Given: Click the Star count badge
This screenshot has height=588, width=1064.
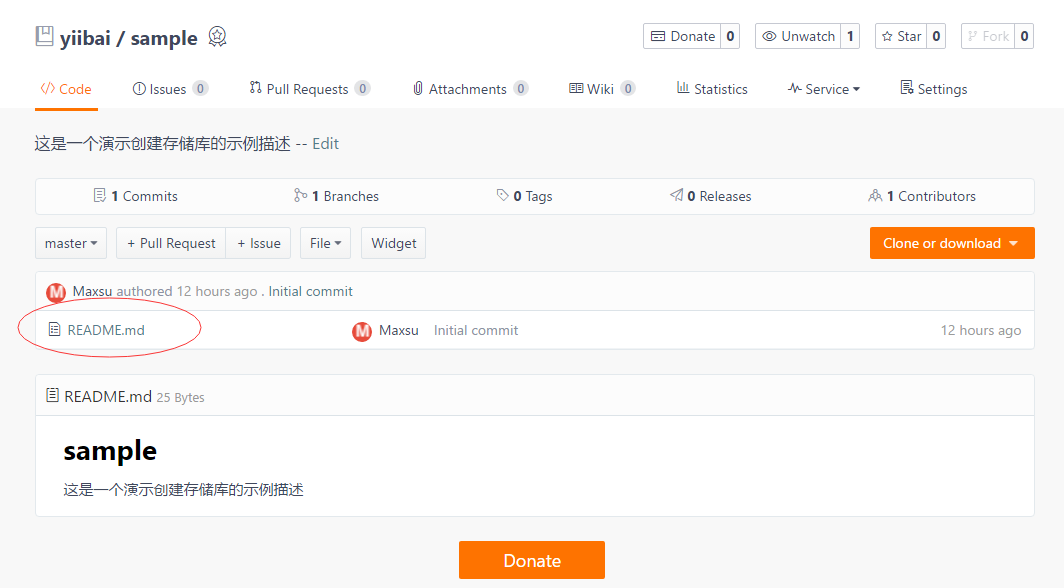Looking at the screenshot, I should pyautogui.click(x=937, y=36).
